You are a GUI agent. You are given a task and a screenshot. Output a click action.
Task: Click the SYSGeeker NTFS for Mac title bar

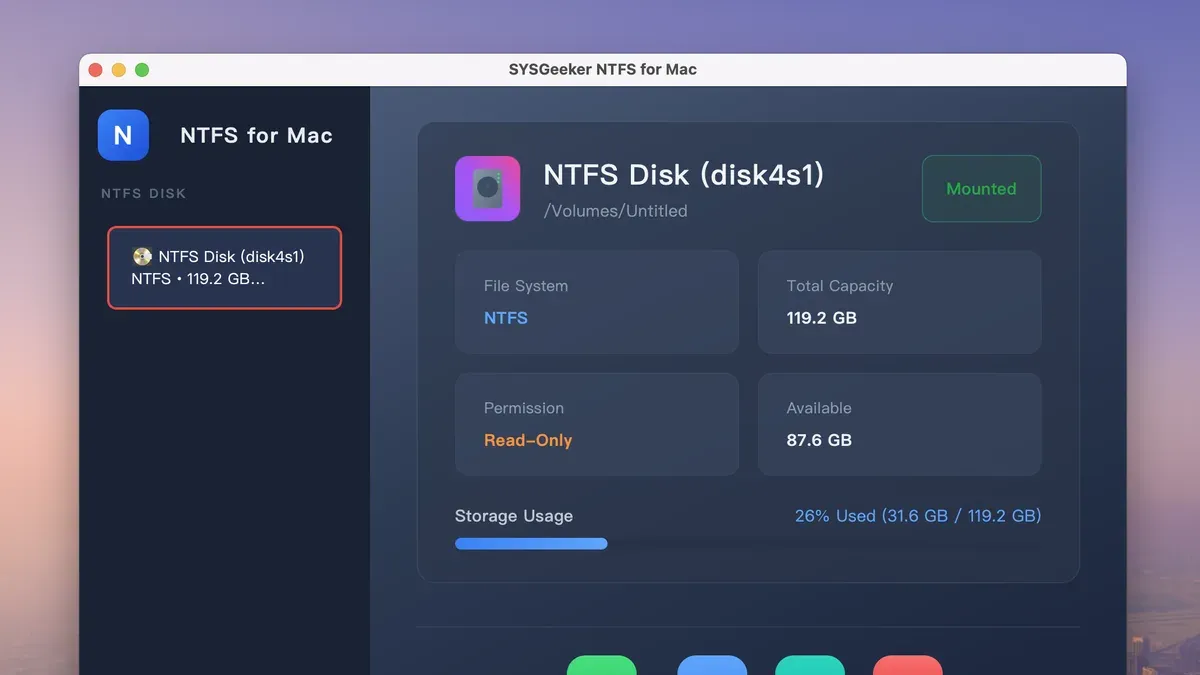pos(603,70)
